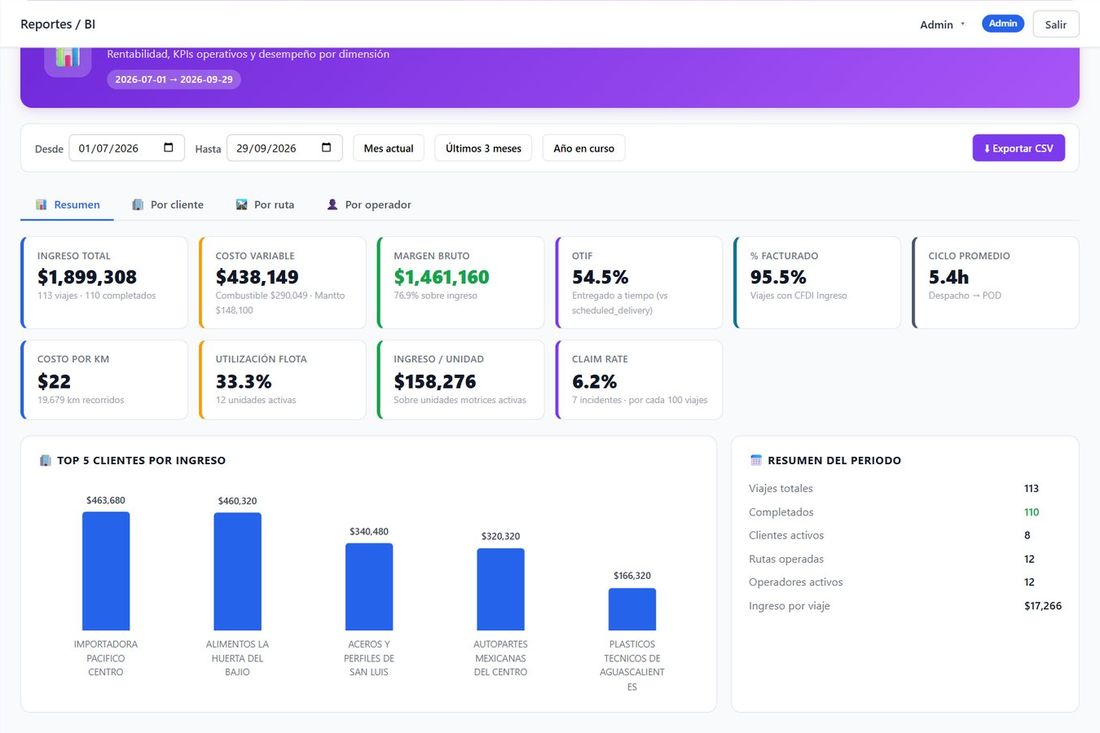Image resolution: width=1100 pixels, height=733 pixels.
Task: Click the Clientes activos row label
Action: tap(786, 535)
